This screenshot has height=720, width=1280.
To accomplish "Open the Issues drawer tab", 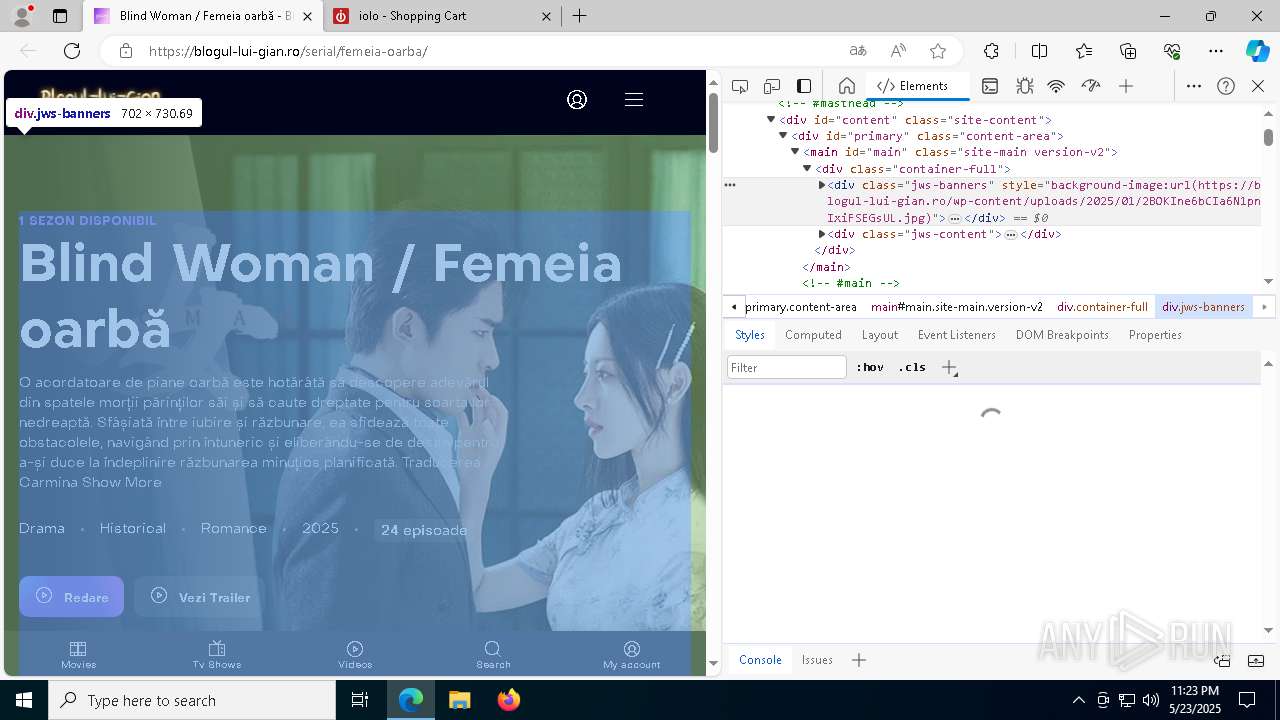I will (817, 660).
